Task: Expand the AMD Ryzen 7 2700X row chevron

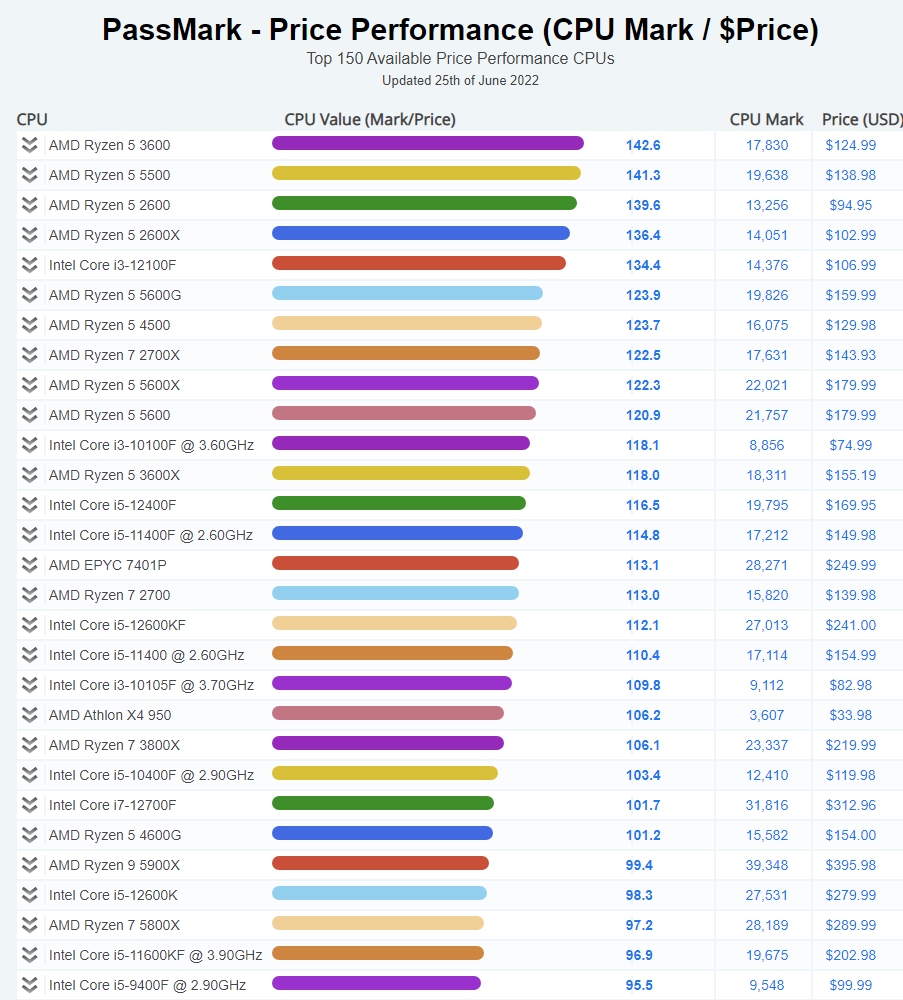Action: (29, 355)
